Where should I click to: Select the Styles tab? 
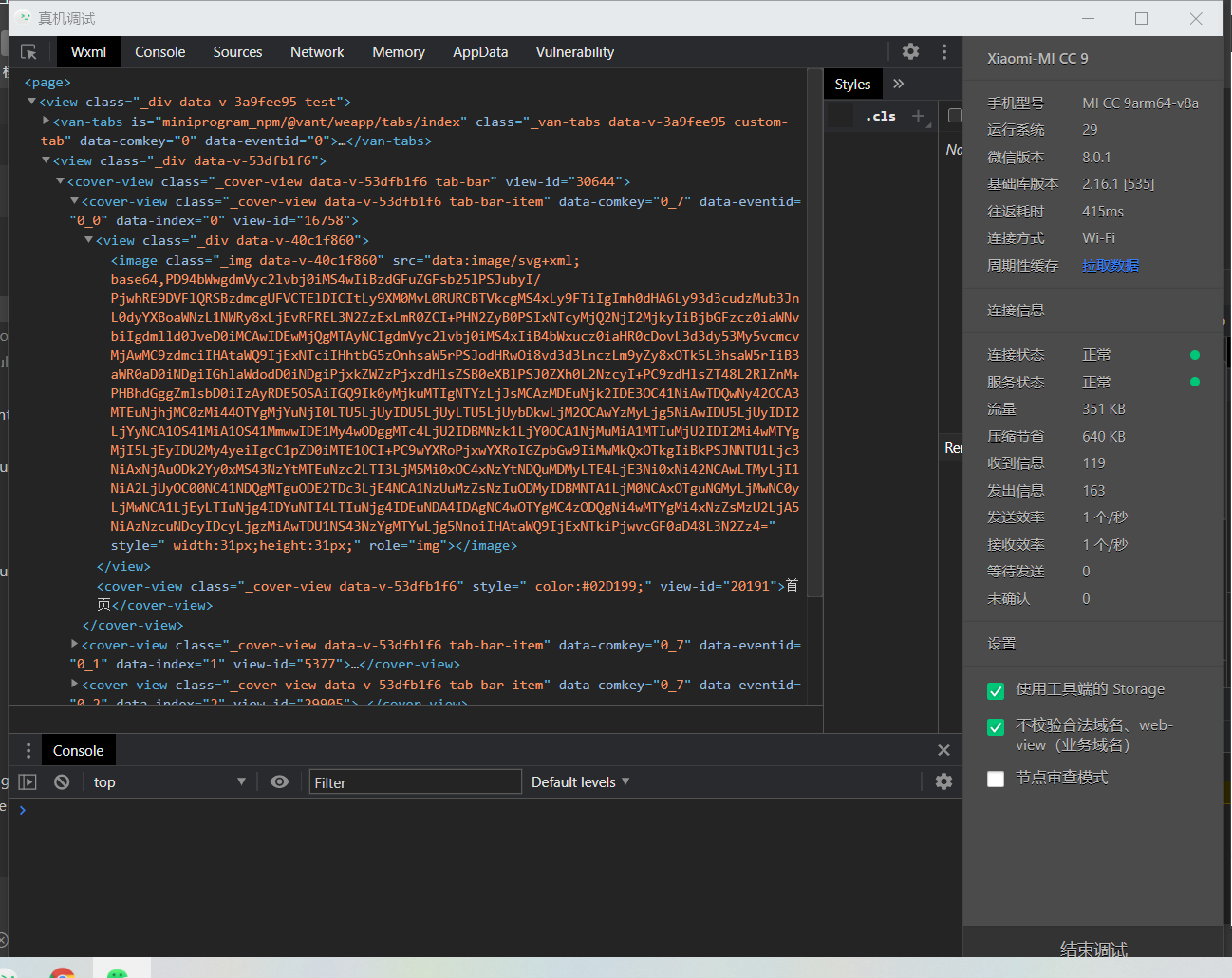(852, 84)
